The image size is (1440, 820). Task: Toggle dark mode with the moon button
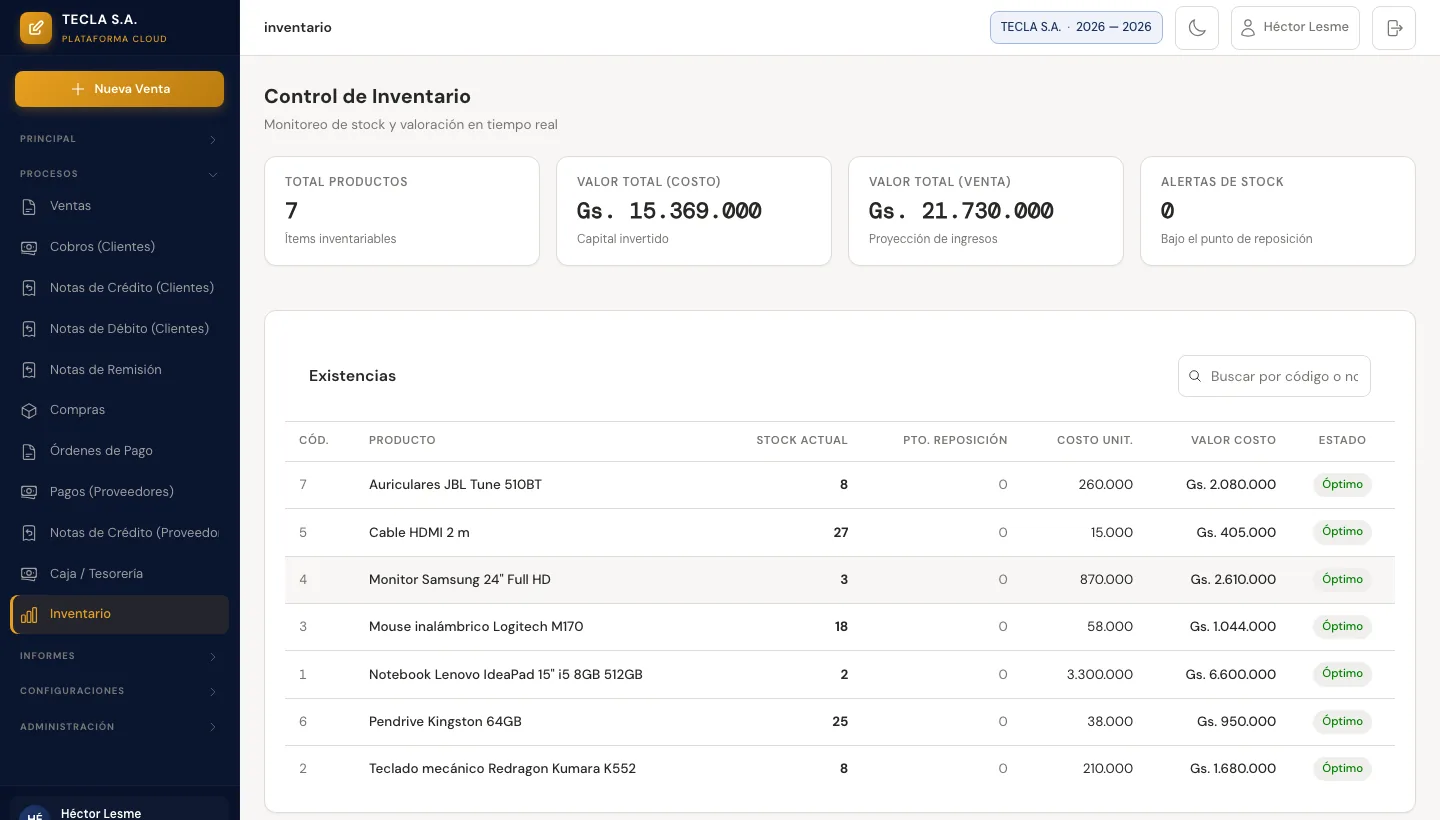(1197, 28)
